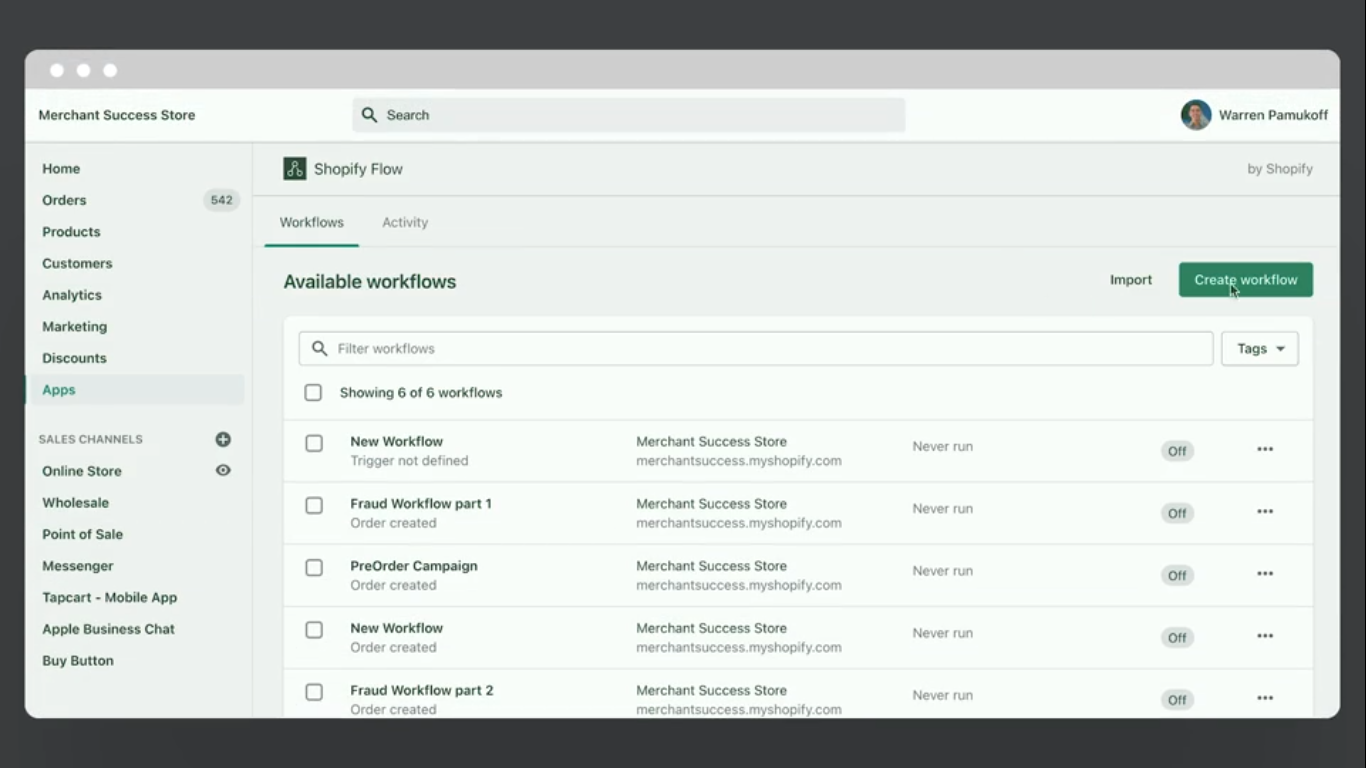Open Online Store sales channel
Image resolution: width=1366 pixels, height=768 pixels.
click(82, 471)
